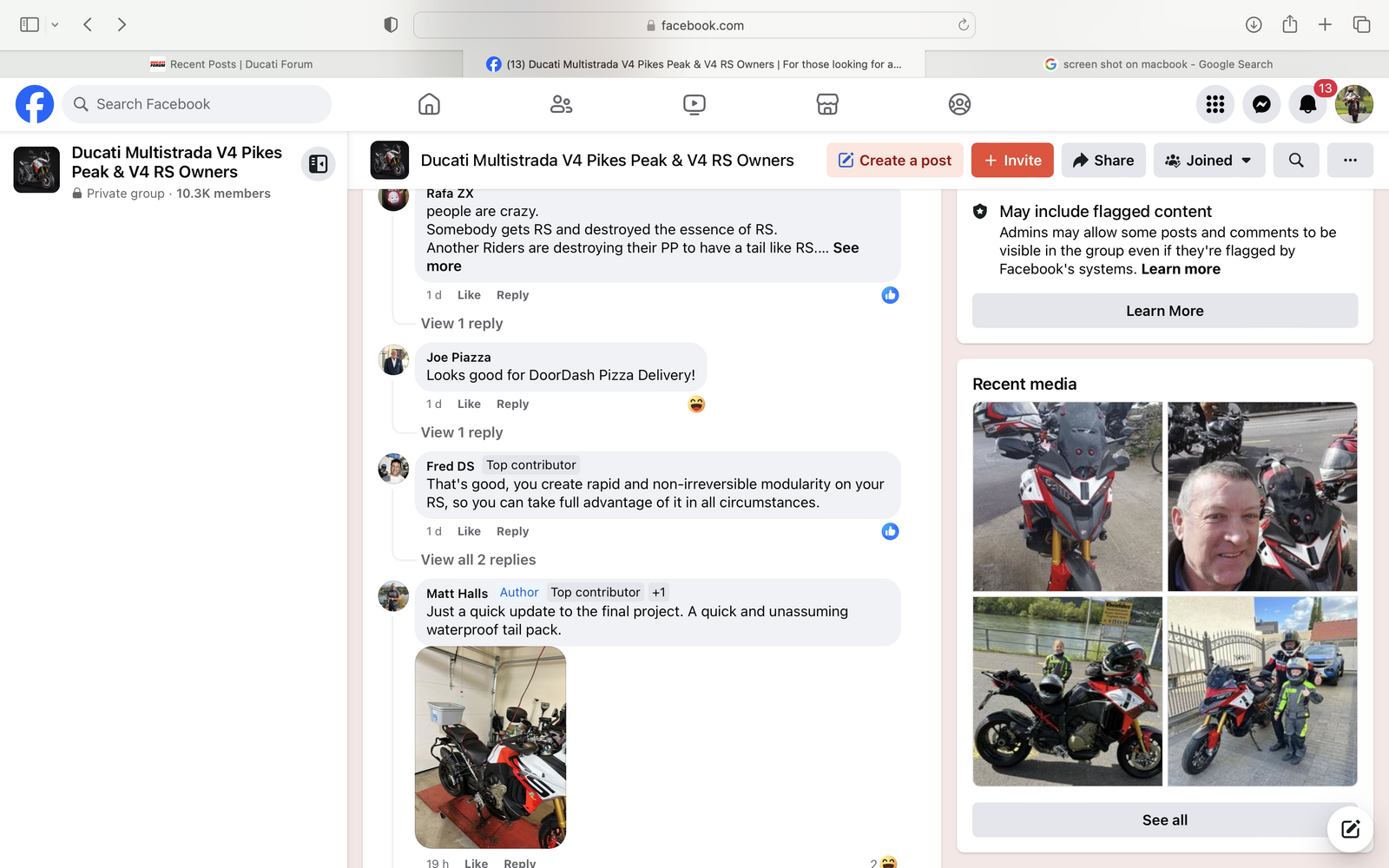
Task: Open the Friends icon in top navigation
Action: 562,104
